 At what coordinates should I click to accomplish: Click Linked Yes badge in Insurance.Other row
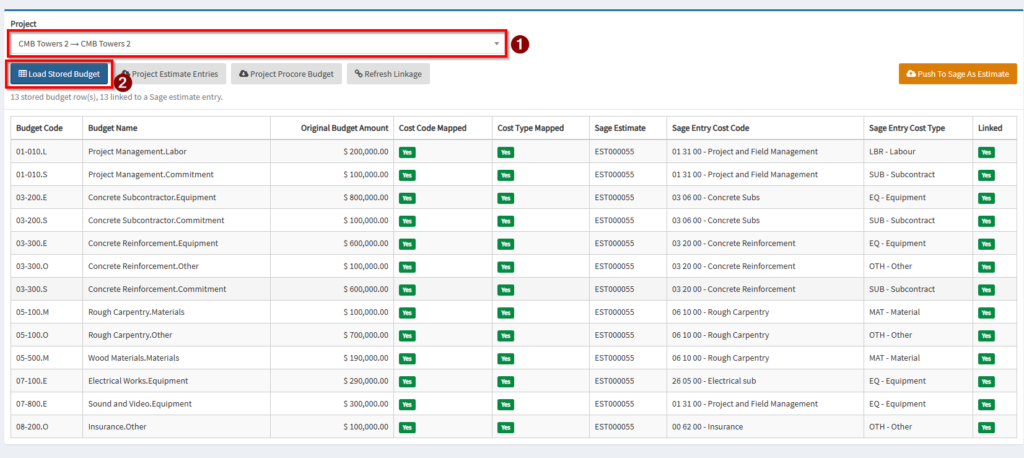coord(986,427)
